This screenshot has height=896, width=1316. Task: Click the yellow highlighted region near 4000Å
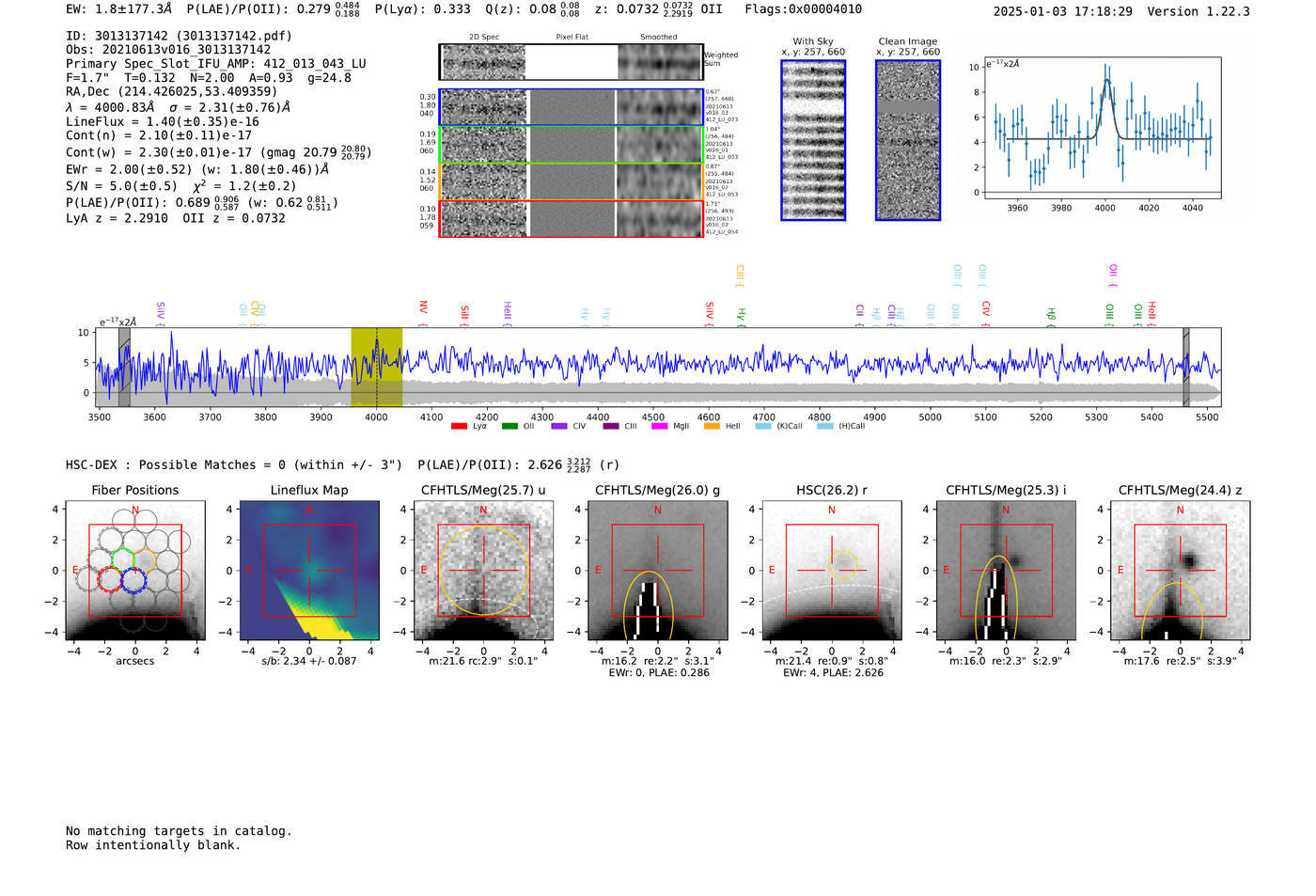click(377, 367)
